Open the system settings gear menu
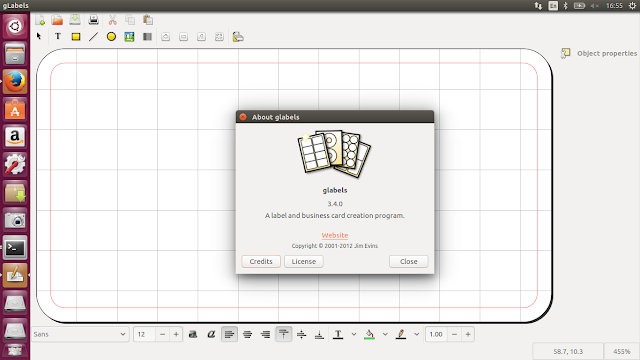 coord(632,6)
